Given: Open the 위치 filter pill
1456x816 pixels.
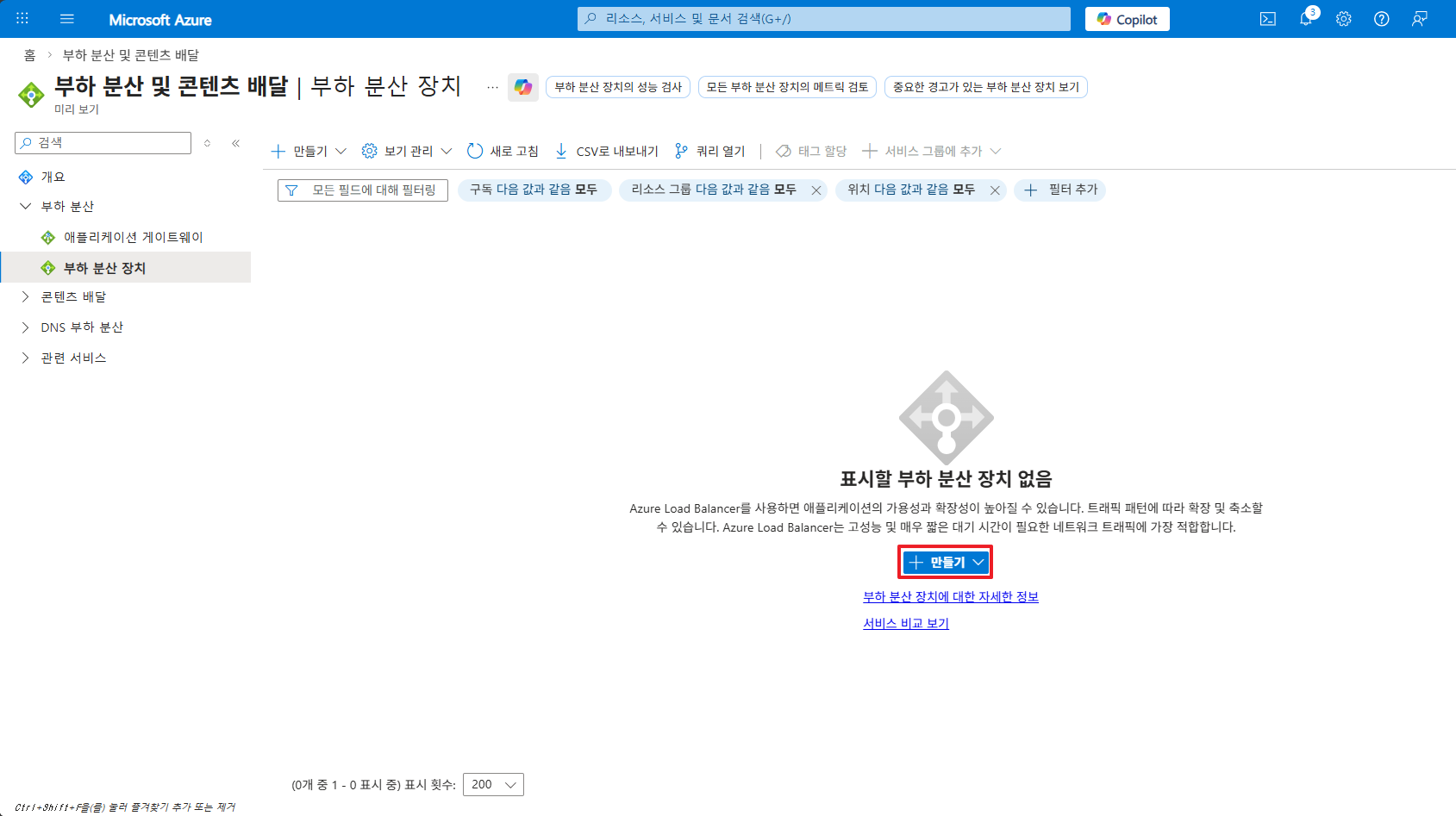Looking at the screenshot, I should (911, 190).
